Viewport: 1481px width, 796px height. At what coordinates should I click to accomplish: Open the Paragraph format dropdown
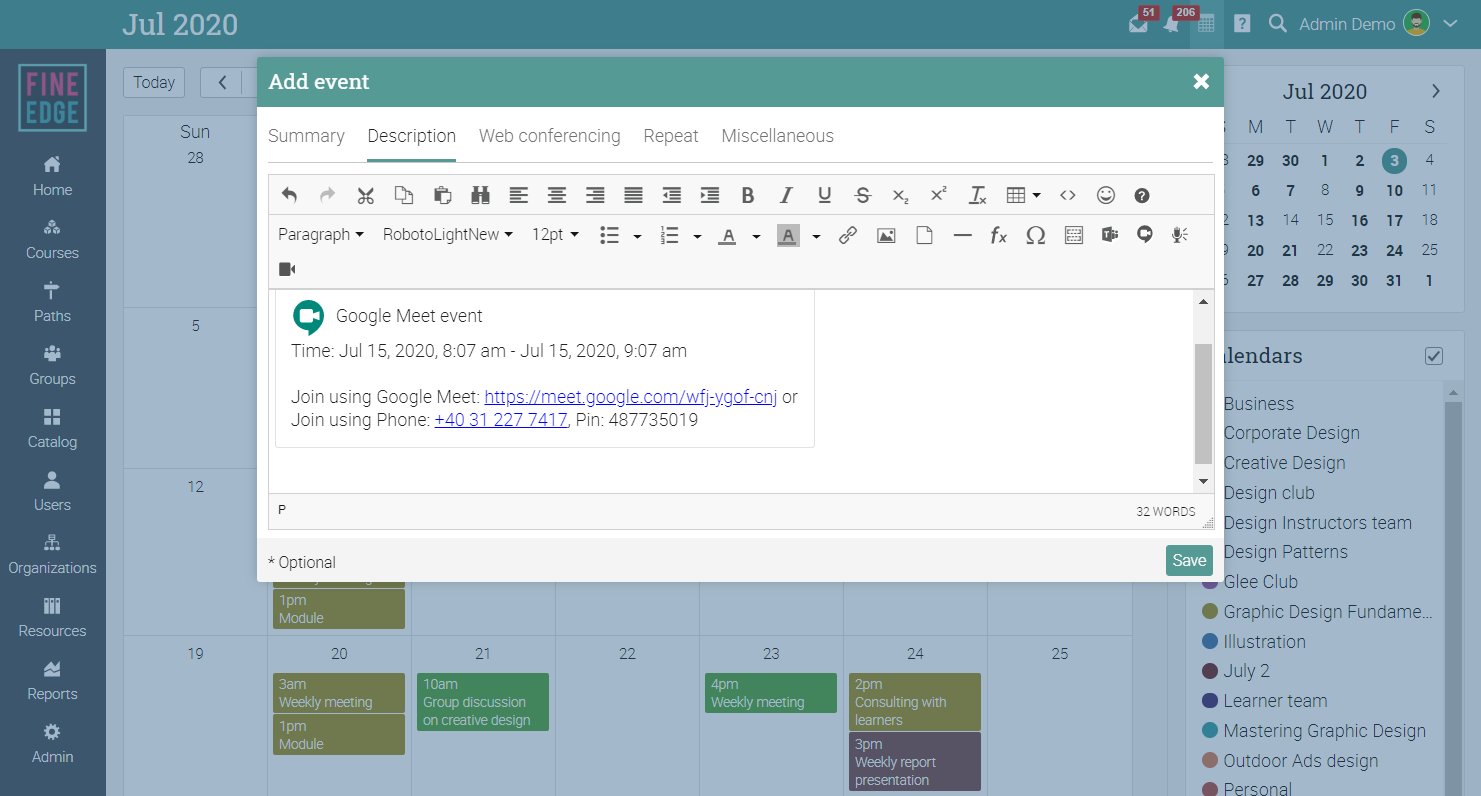click(x=321, y=235)
